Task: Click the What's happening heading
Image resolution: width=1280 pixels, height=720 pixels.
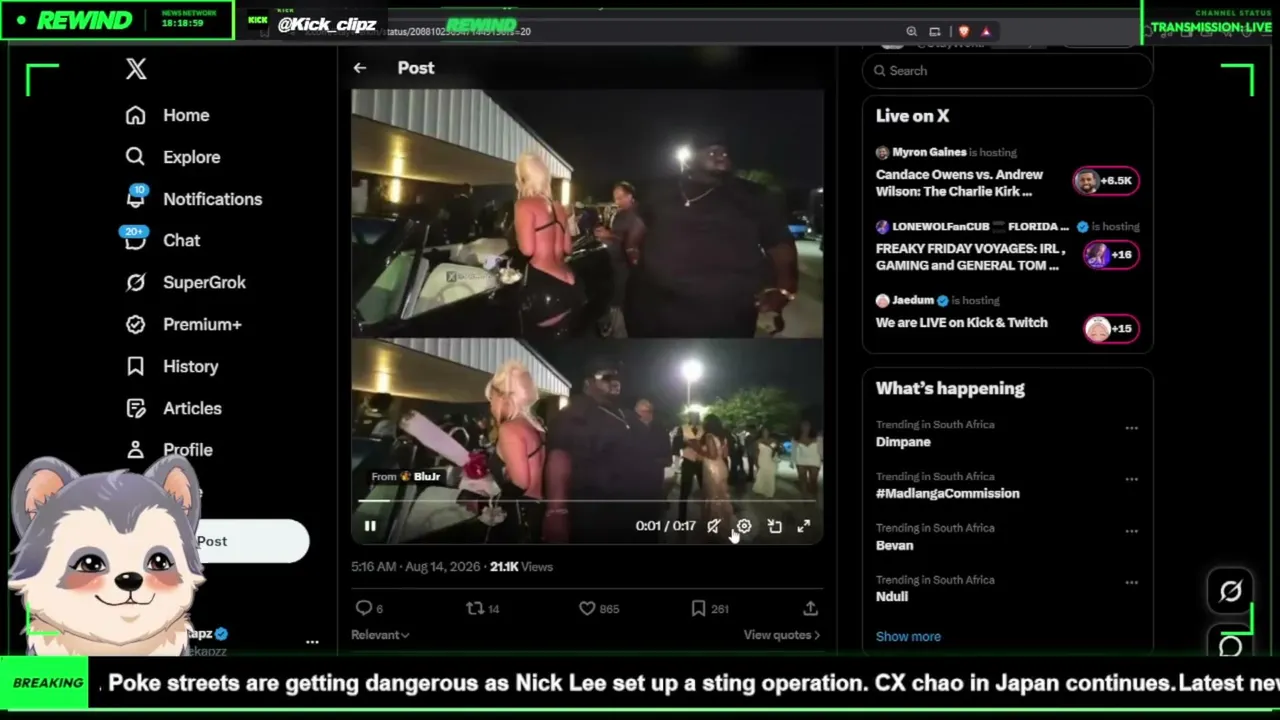Action: [x=950, y=388]
